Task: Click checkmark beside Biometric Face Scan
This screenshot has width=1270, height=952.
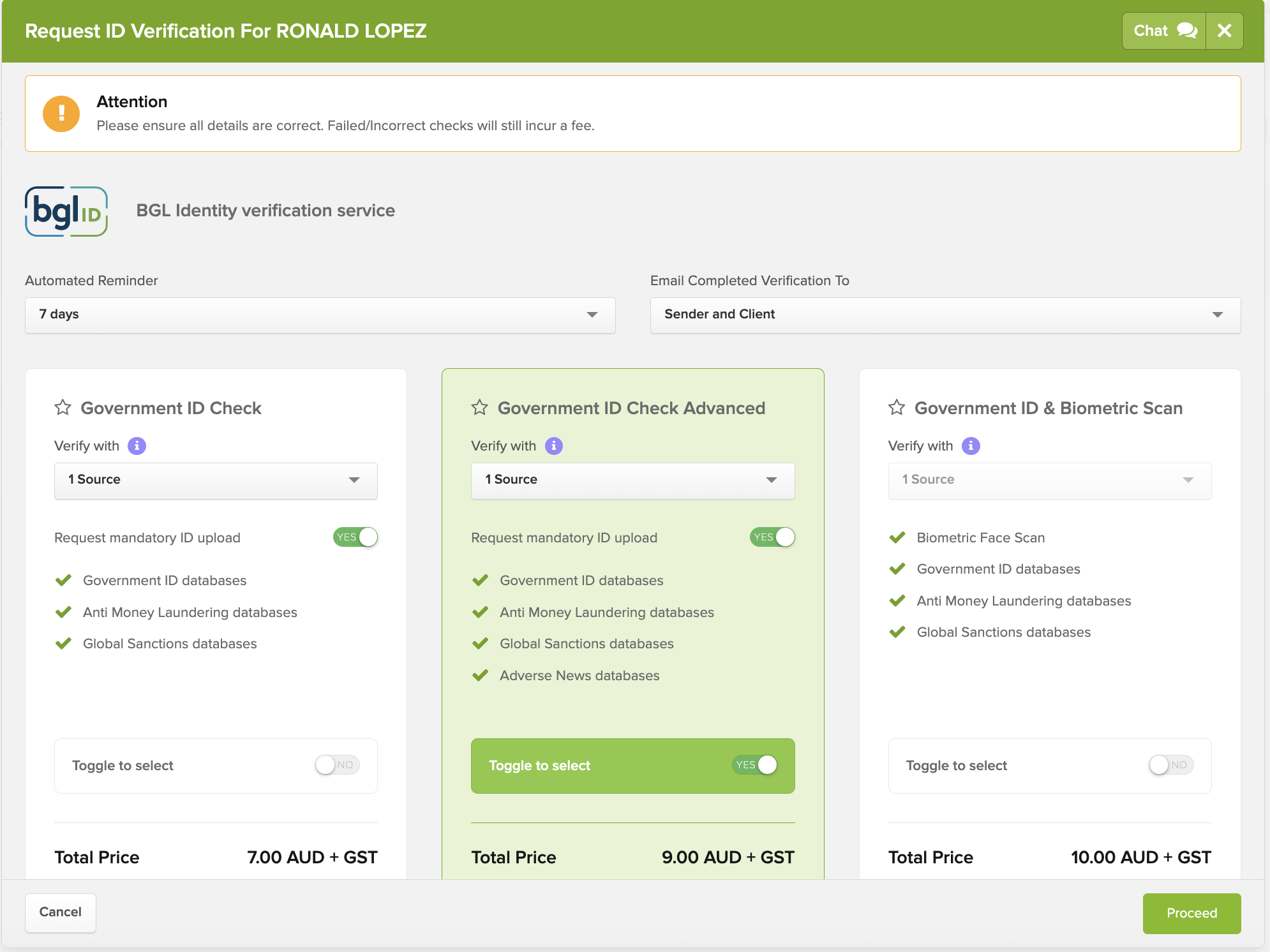Action: (x=897, y=538)
